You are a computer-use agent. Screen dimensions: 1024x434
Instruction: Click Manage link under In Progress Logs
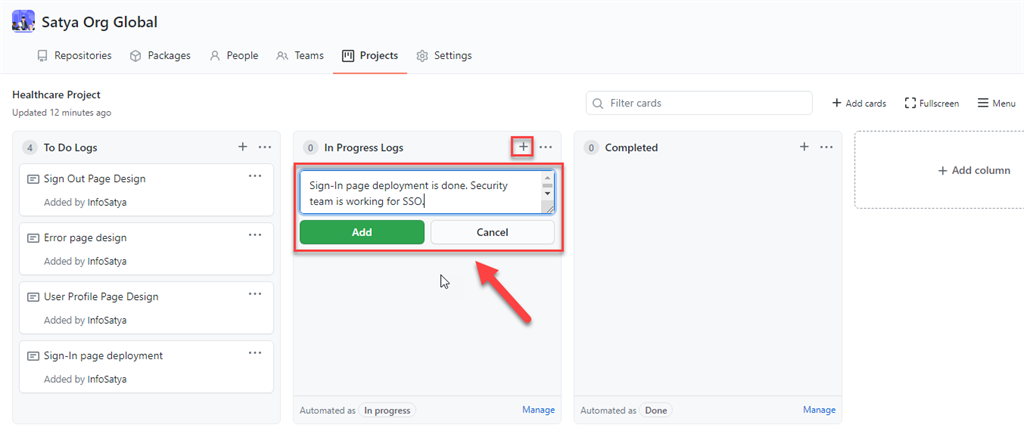[x=538, y=410]
